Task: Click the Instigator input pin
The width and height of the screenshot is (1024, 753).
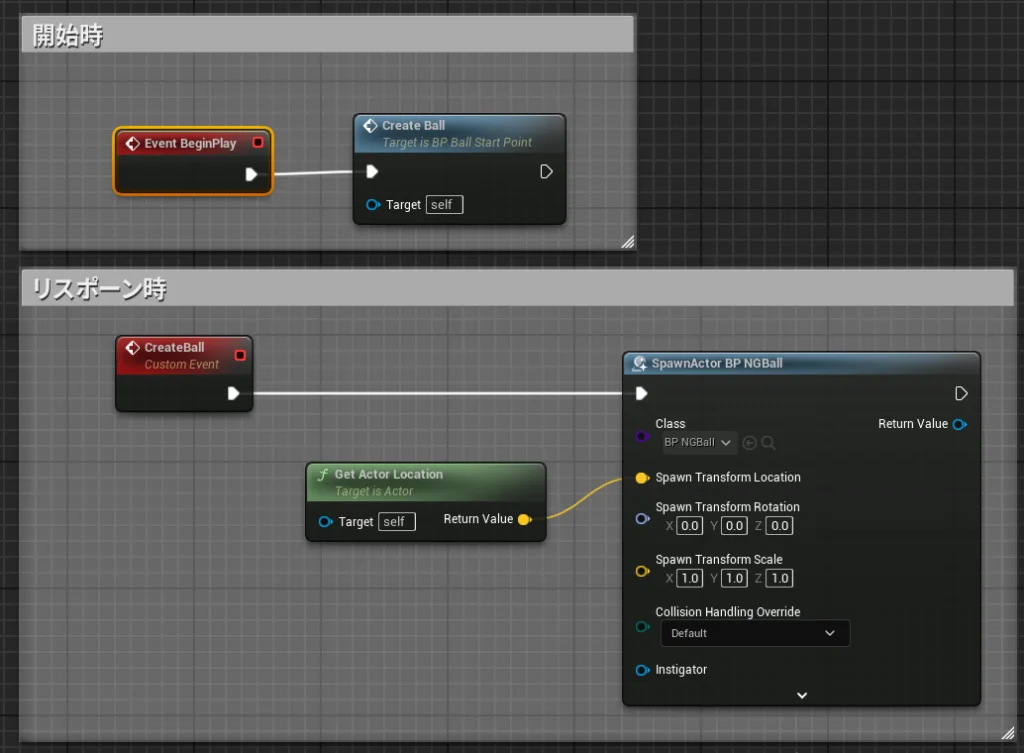Action: point(642,670)
